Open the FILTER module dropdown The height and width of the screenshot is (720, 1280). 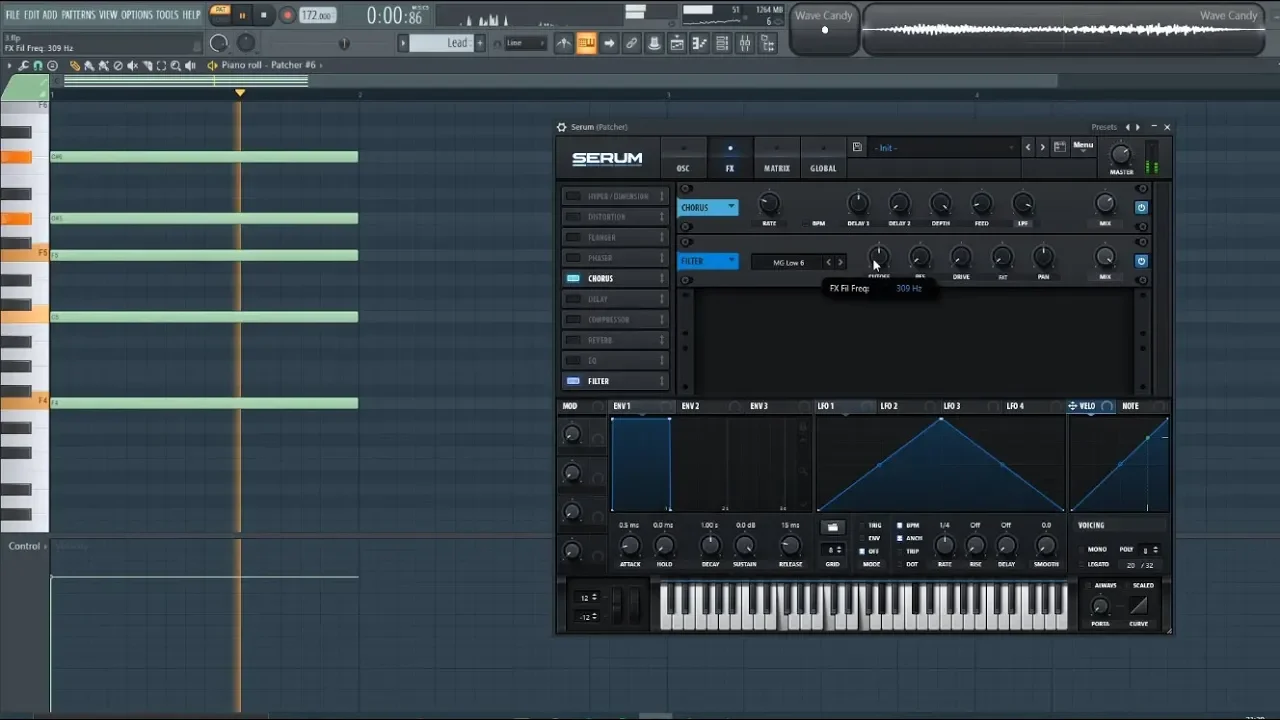click(x=708, y=261)
